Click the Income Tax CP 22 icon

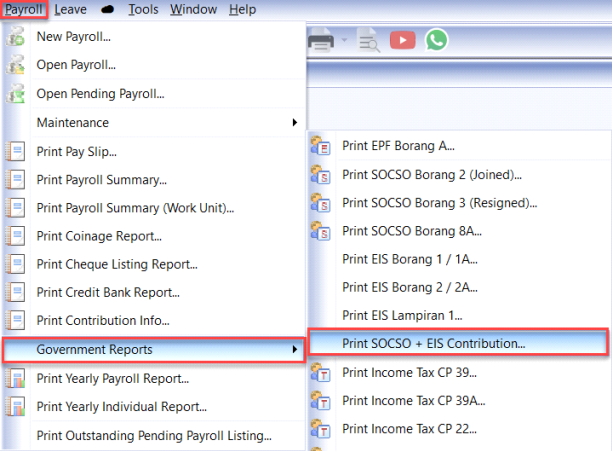click(x=321, y=429)
